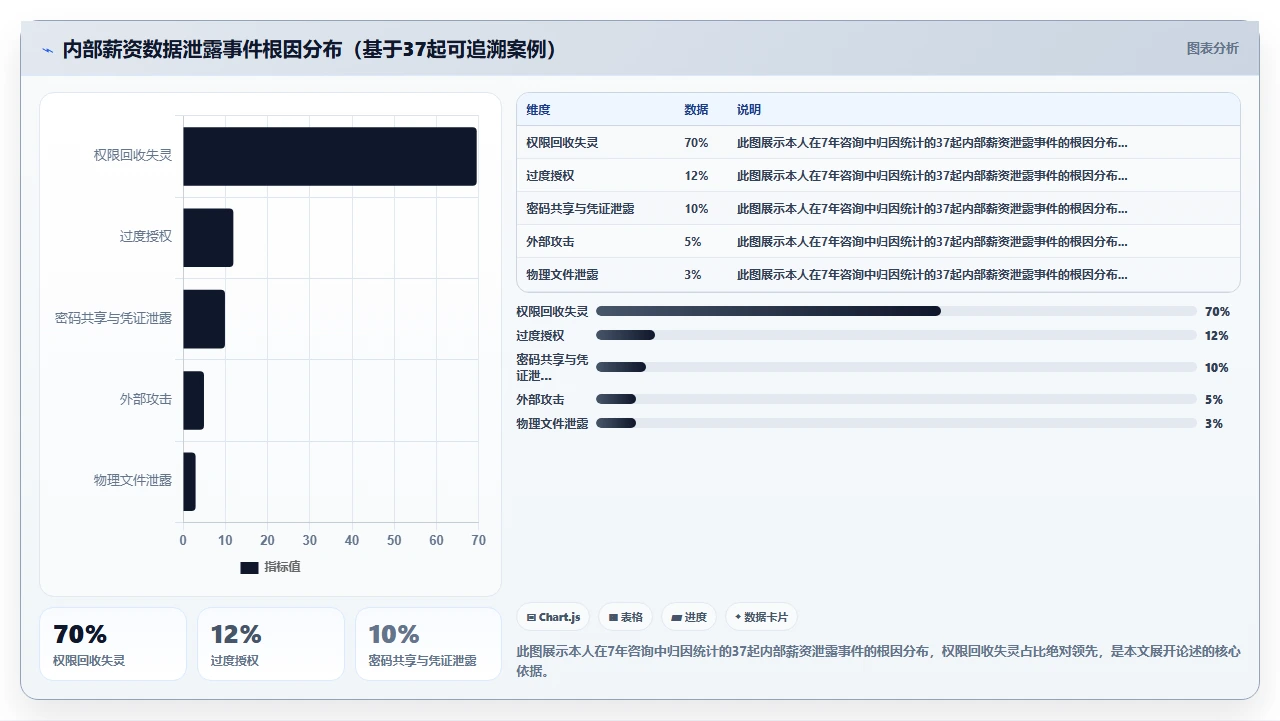The image size is (1280, 721).
Task: Click the 维度 column header
Action: point(538,110)
